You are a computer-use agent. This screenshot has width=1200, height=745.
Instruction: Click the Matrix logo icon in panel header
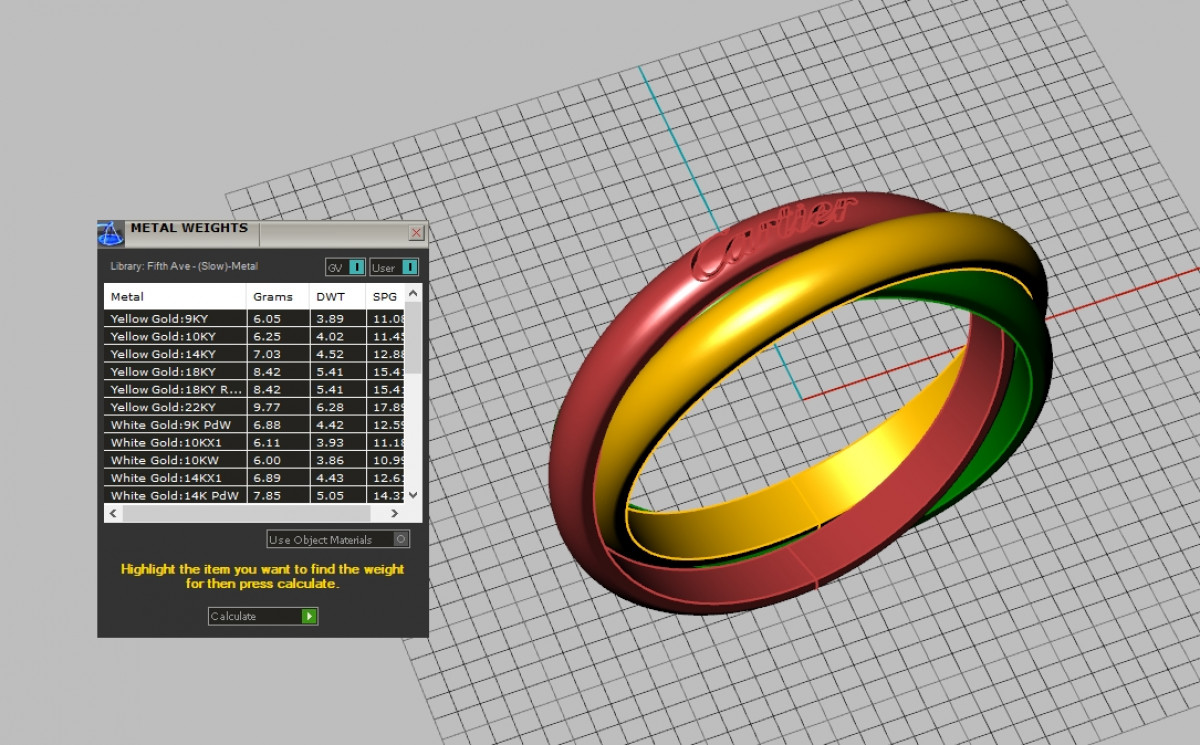110,233
